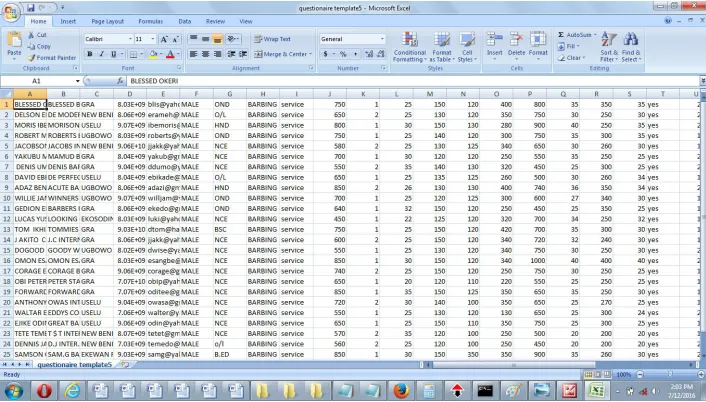The image size is (706, 402).
Task: Increase decimal places
Action: coord(369,54)
